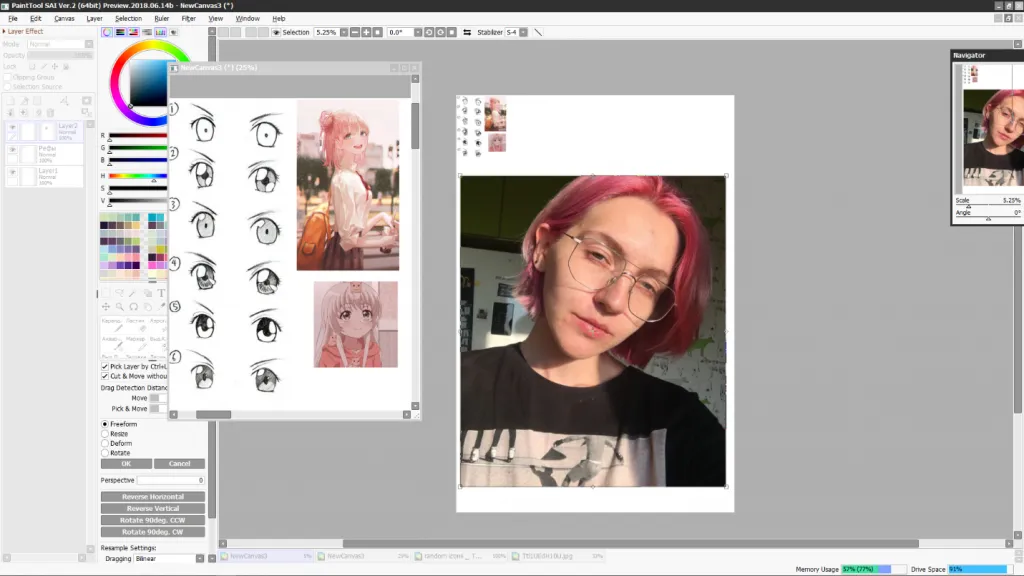The width and height of the screenshot is (1024, 576).
Task: Click the Reverse Horizontal button
Action: tap(153, 496)
